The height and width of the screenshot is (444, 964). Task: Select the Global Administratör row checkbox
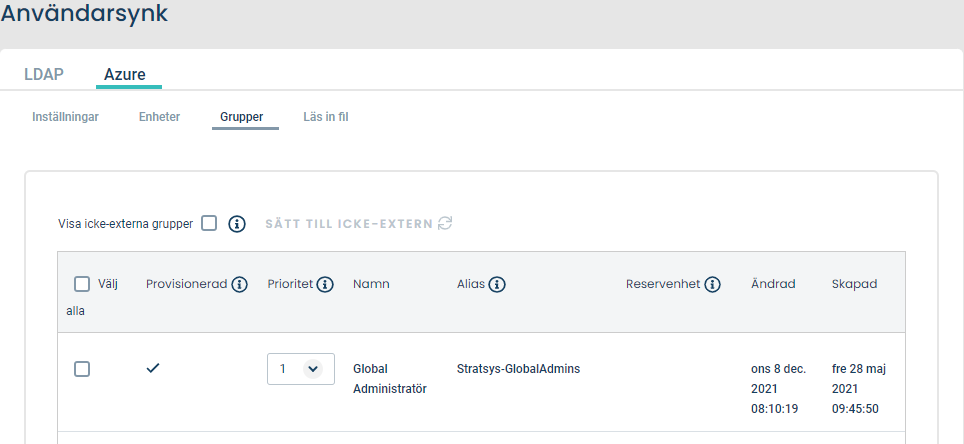click(x=82, y=369)
